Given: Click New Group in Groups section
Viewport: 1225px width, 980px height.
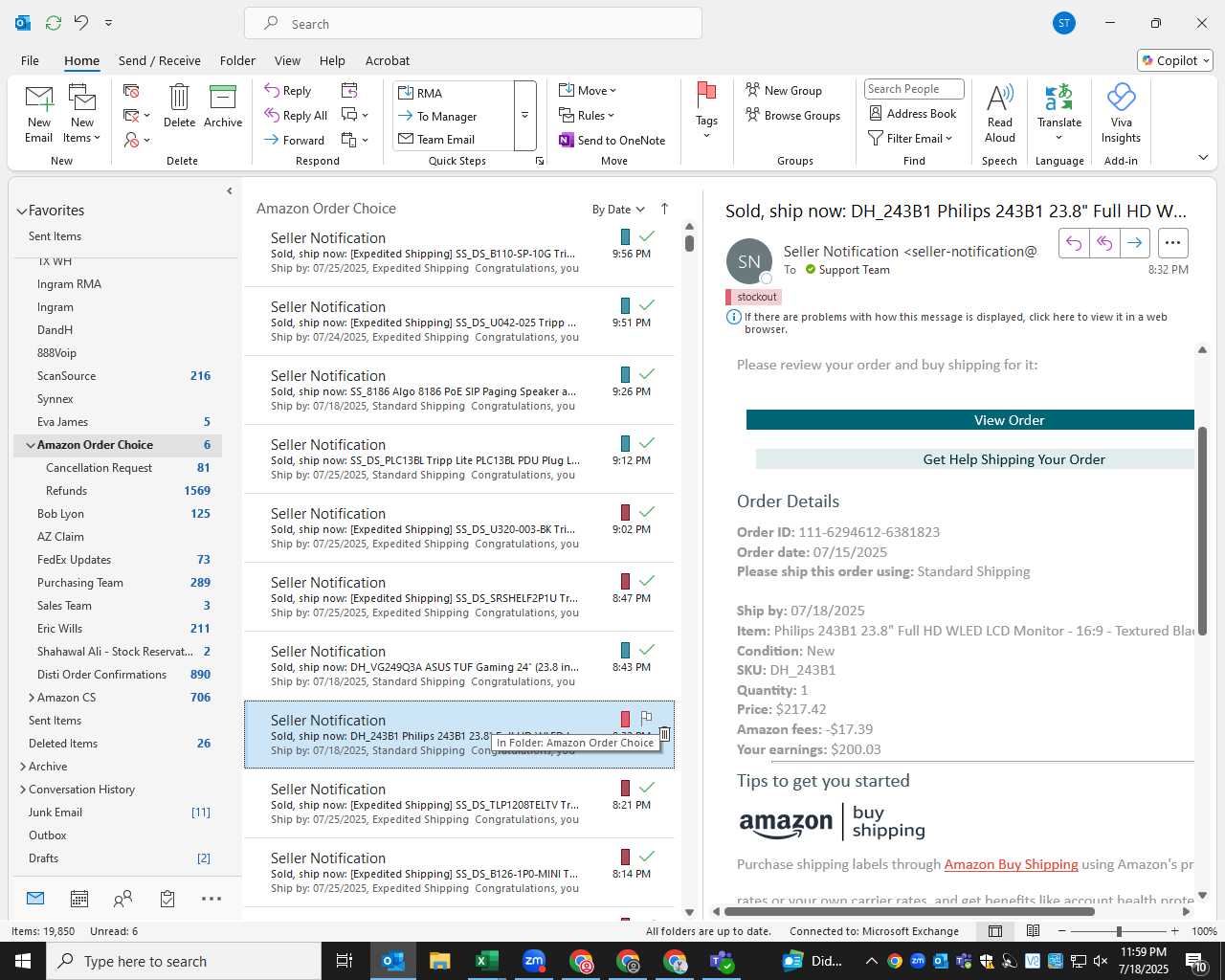Looking at the screenshot, I should click(x=784, y=91).
